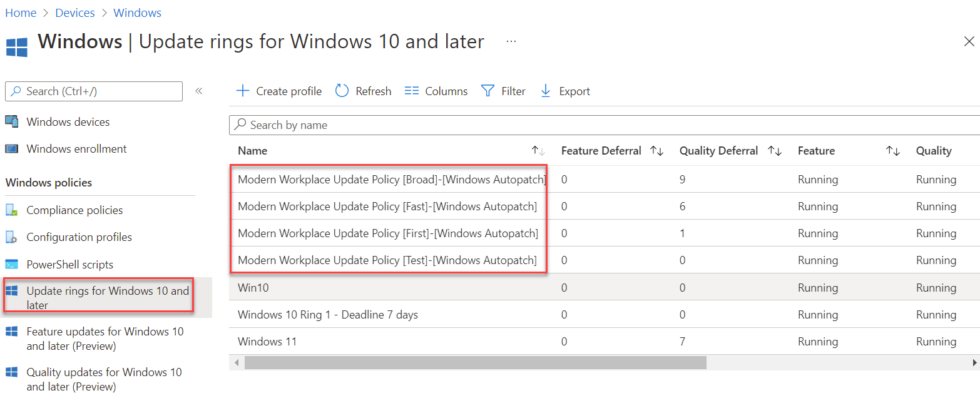Click the Filter label in the toolbar
980x393 pixels.
513,91
